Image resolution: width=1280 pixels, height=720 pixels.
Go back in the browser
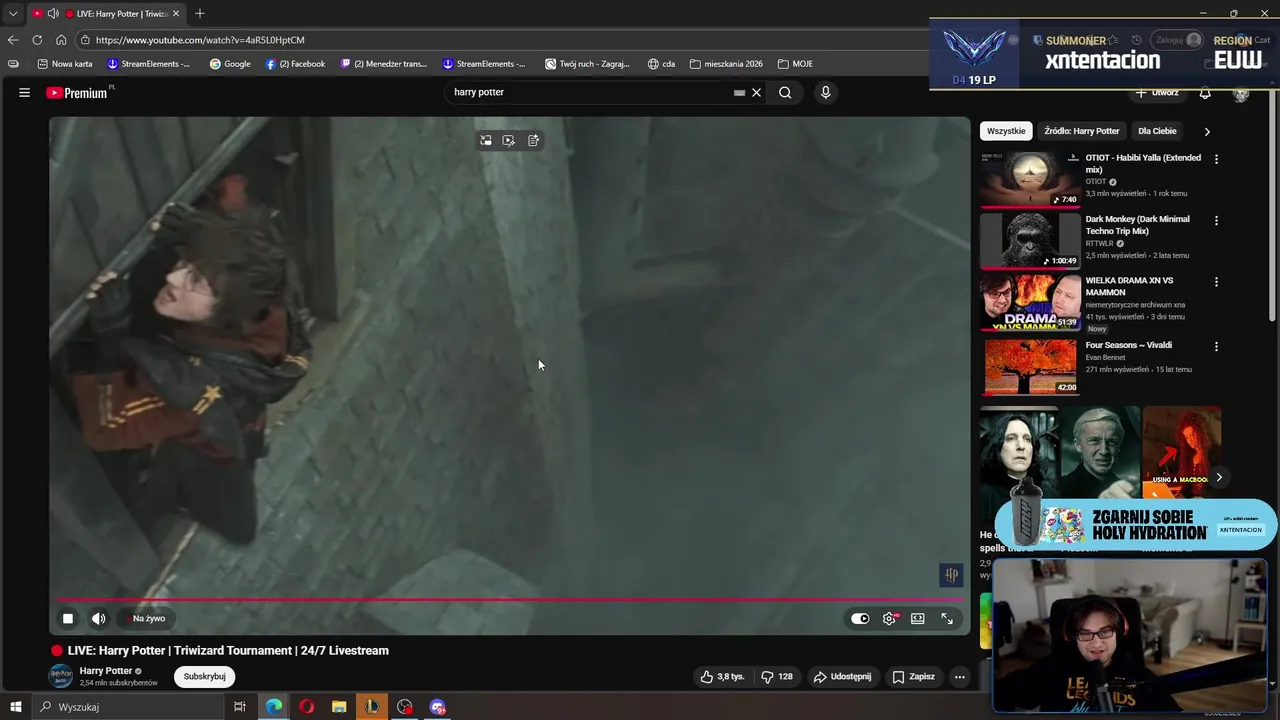pos(13,40)
